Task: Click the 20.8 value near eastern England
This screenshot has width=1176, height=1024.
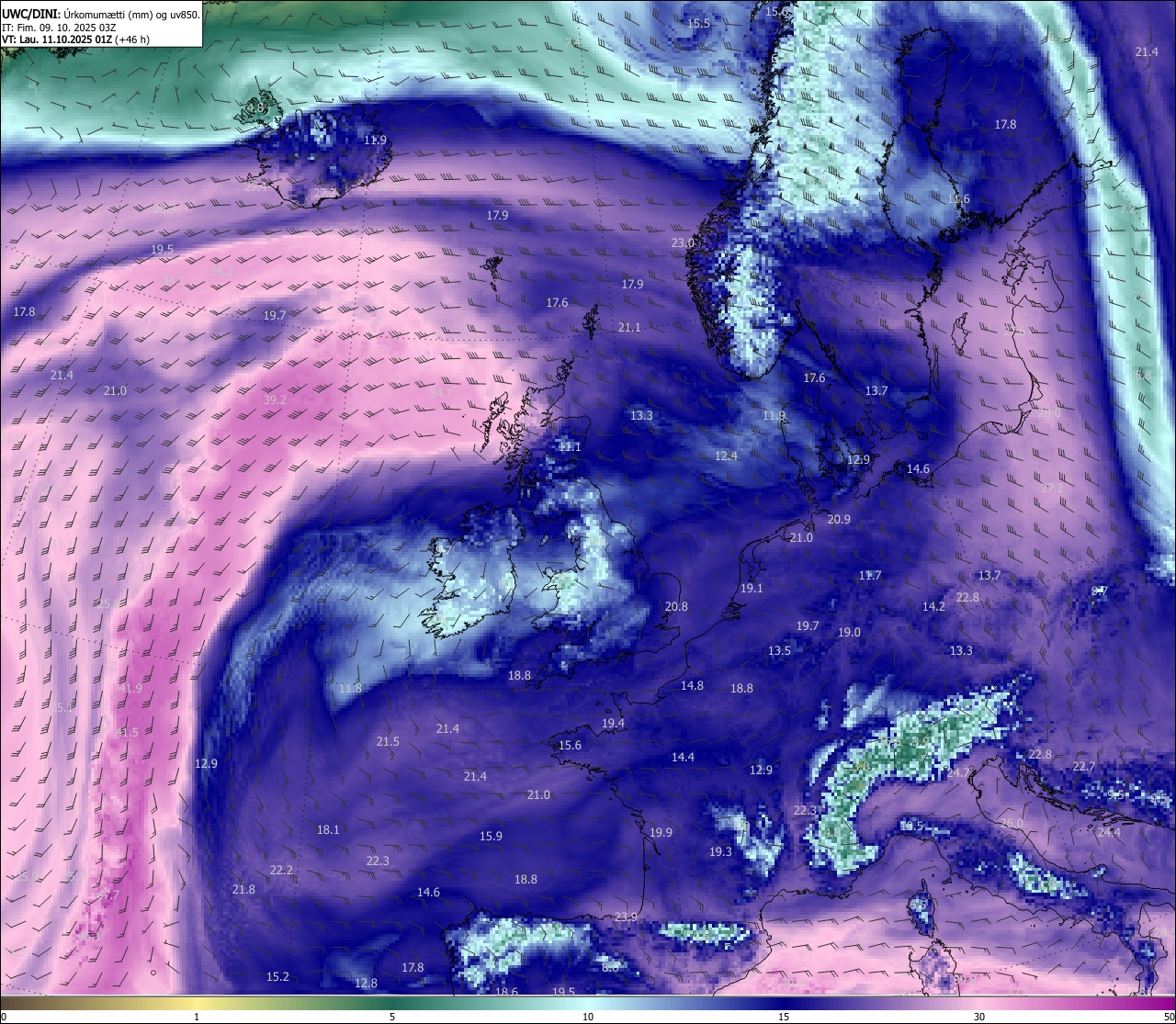Action: (676, 606)
